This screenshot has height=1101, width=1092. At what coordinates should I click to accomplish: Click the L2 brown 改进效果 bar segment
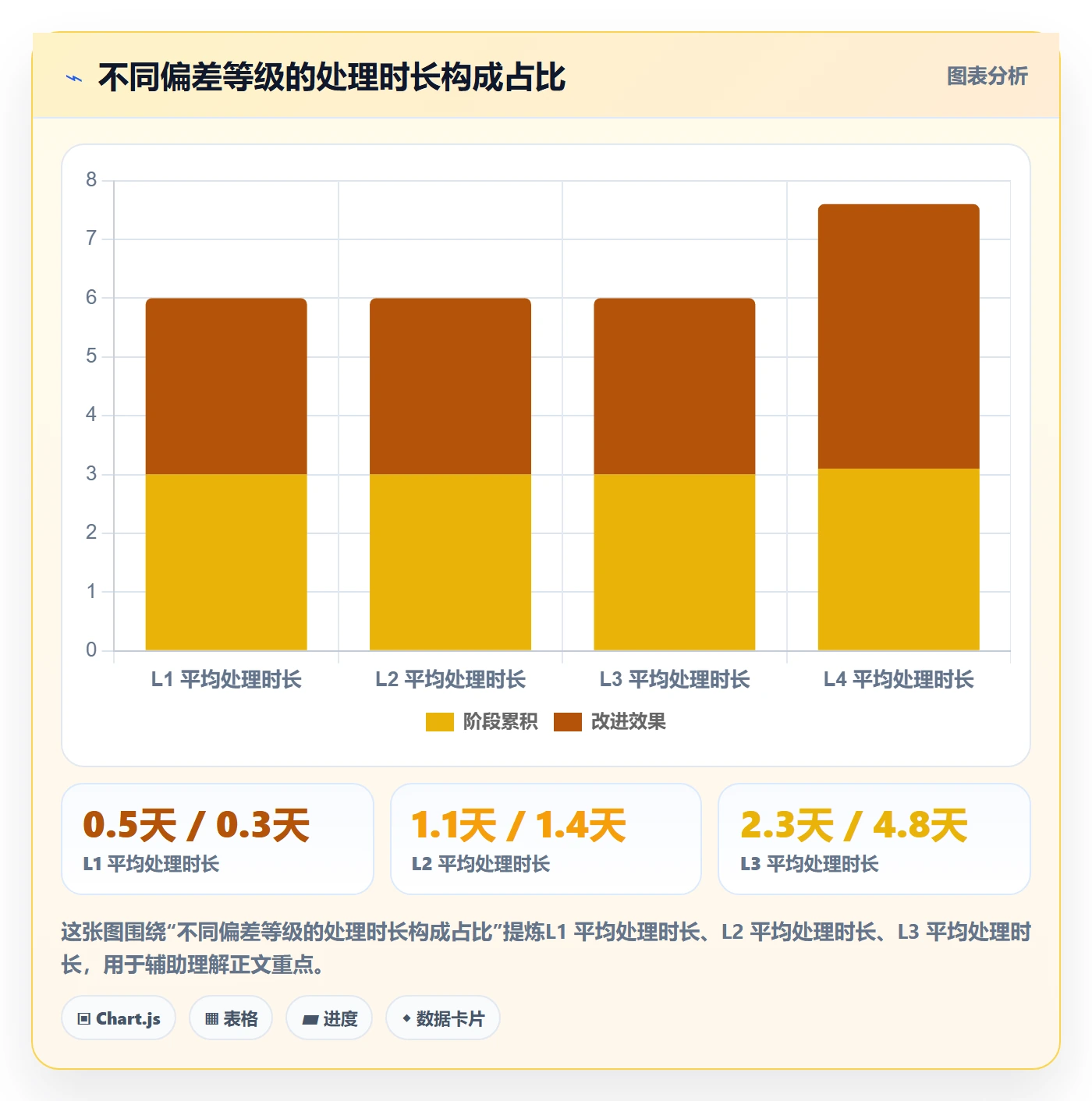(450, 386)
